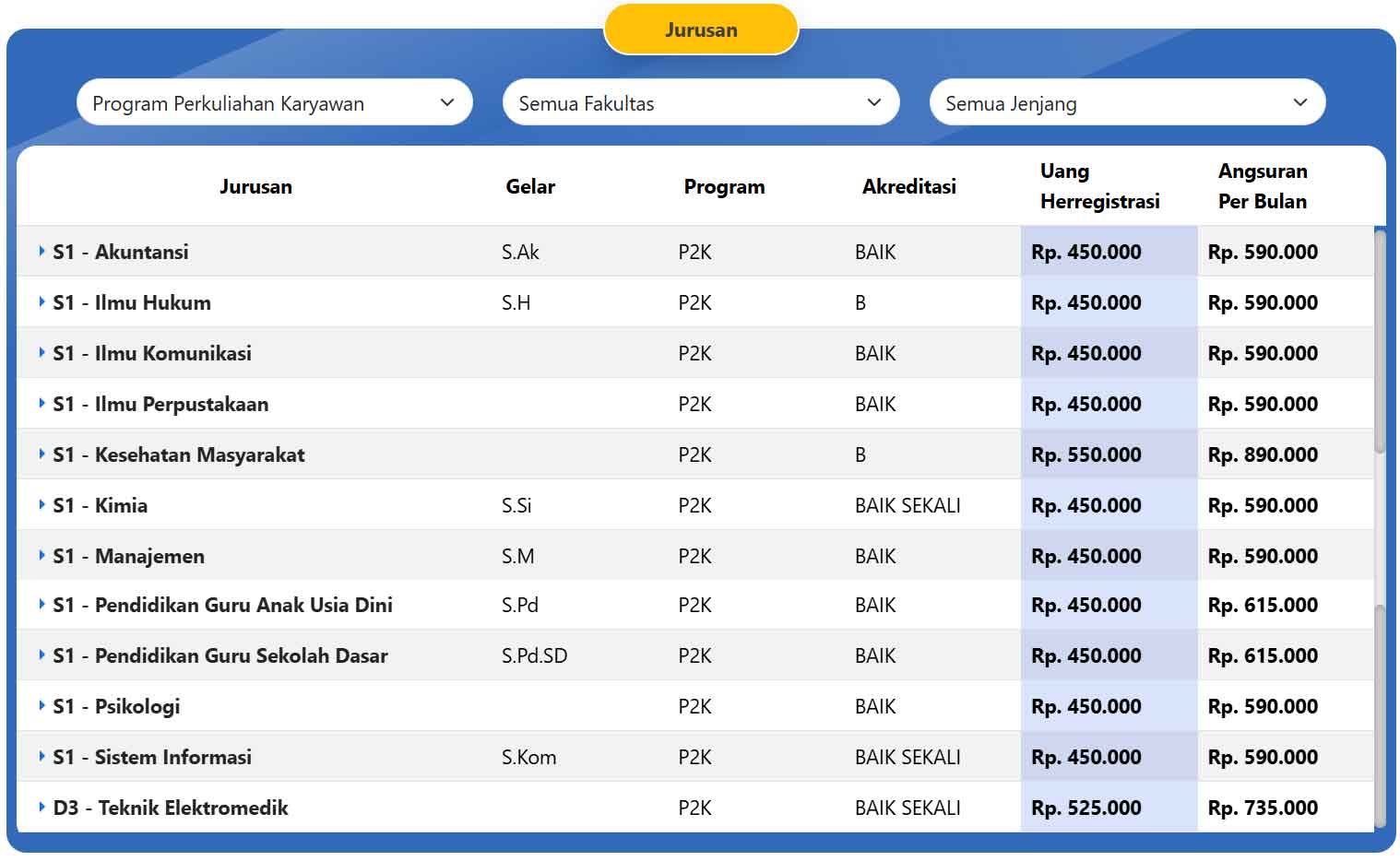The width and height of the screenshot is (1400, 861).
Task: Click the arrow beside S1 - Psikologi
Action: pos(42,705)
